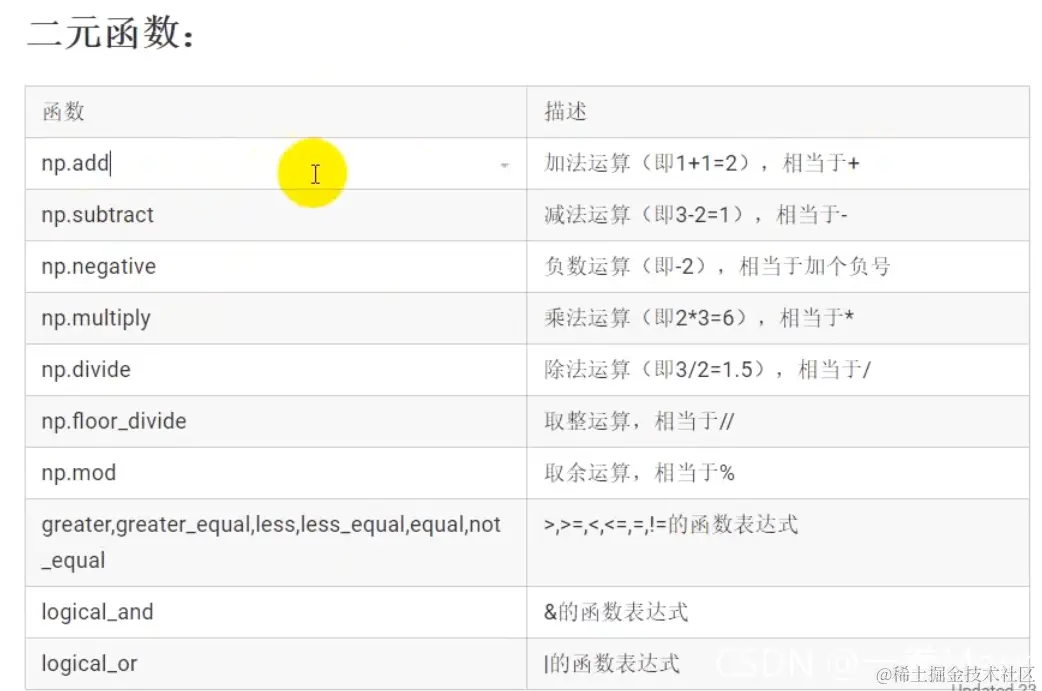1042x691 pixels.
Task: Click the np.divide cell
Action: [276, 370]
